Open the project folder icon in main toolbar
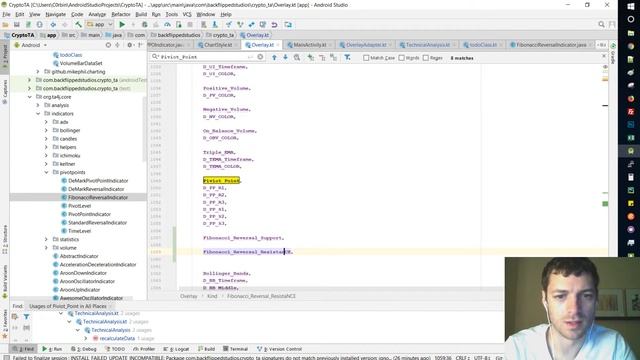The image size is (640, 360). 5,24
